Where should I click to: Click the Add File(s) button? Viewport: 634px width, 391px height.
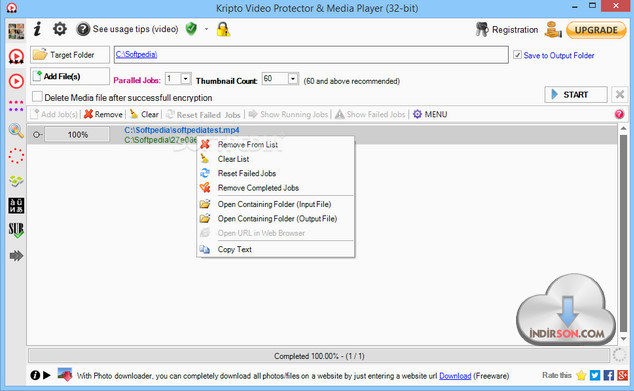click(x=70, y=76)
